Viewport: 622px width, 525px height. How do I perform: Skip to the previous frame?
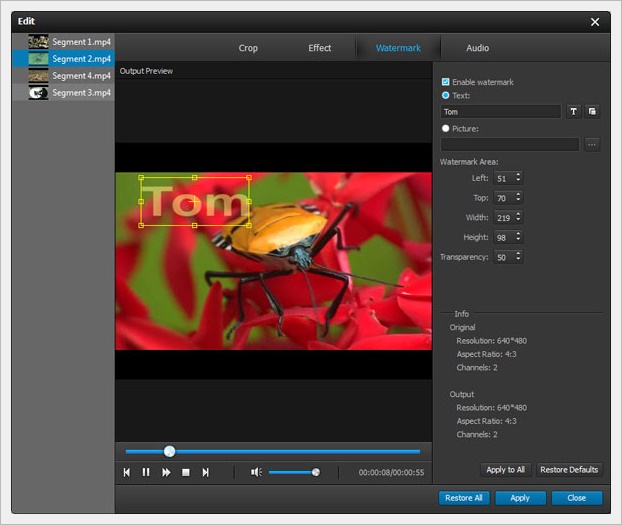click(x=127, y=472)
